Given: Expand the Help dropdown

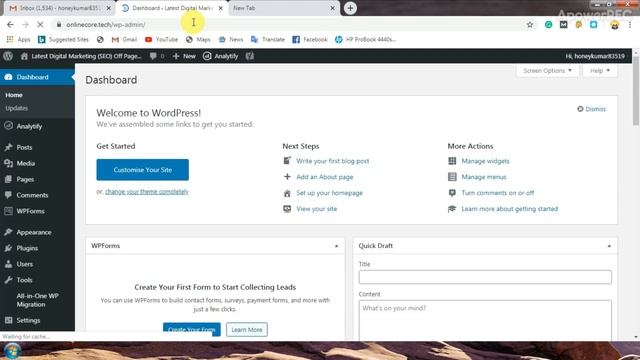Looking at the screenshot, I should point(600,71).
